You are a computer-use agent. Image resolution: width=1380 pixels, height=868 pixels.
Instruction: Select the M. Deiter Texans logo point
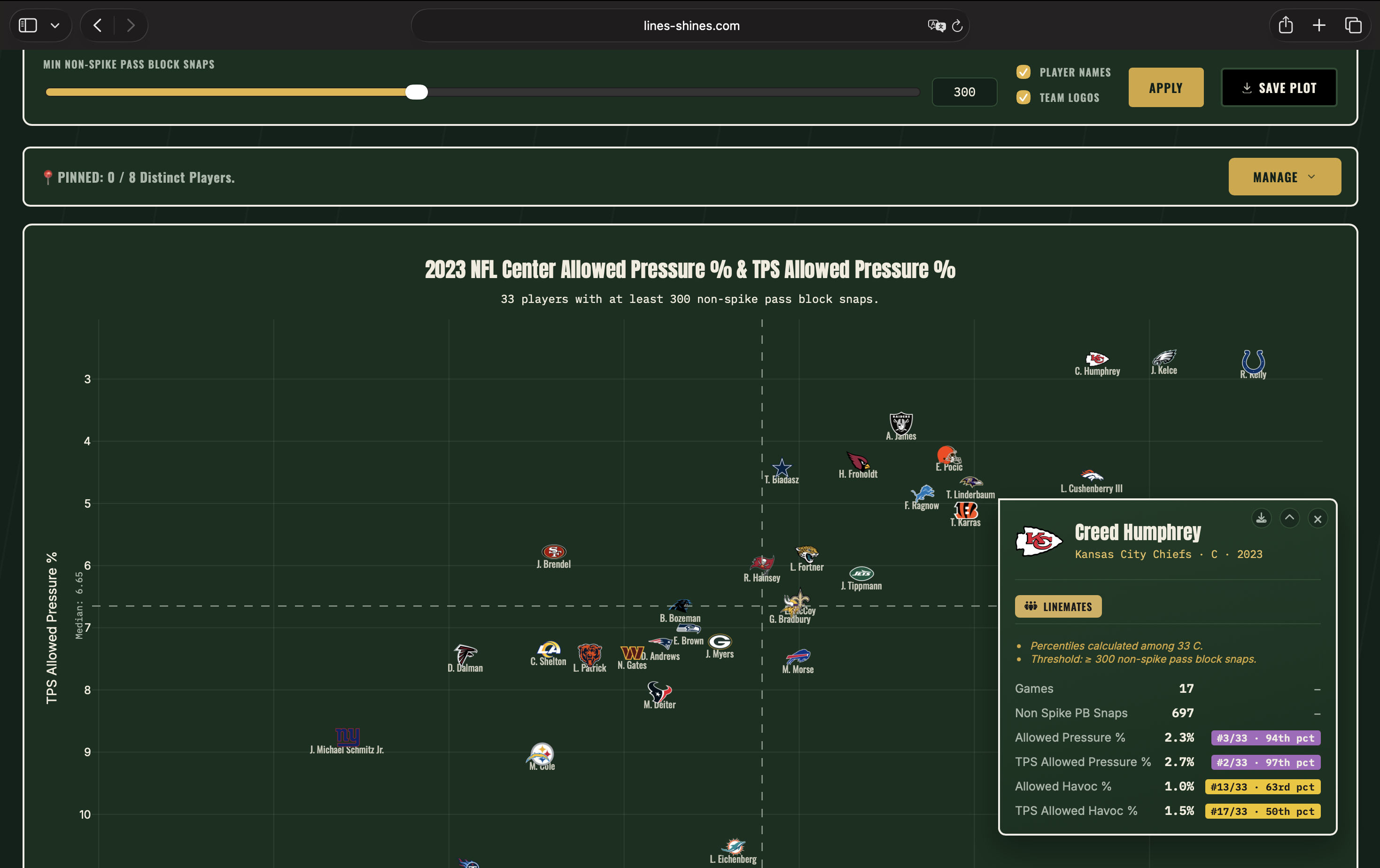[x=659, y=691]
